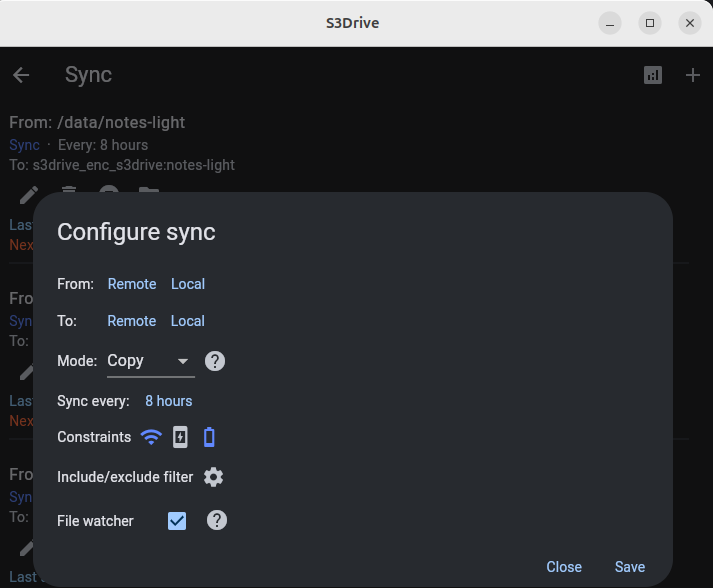Click the File watcher help icon
The width and height of the screenshot is (713, 588).
click(216, 520)
